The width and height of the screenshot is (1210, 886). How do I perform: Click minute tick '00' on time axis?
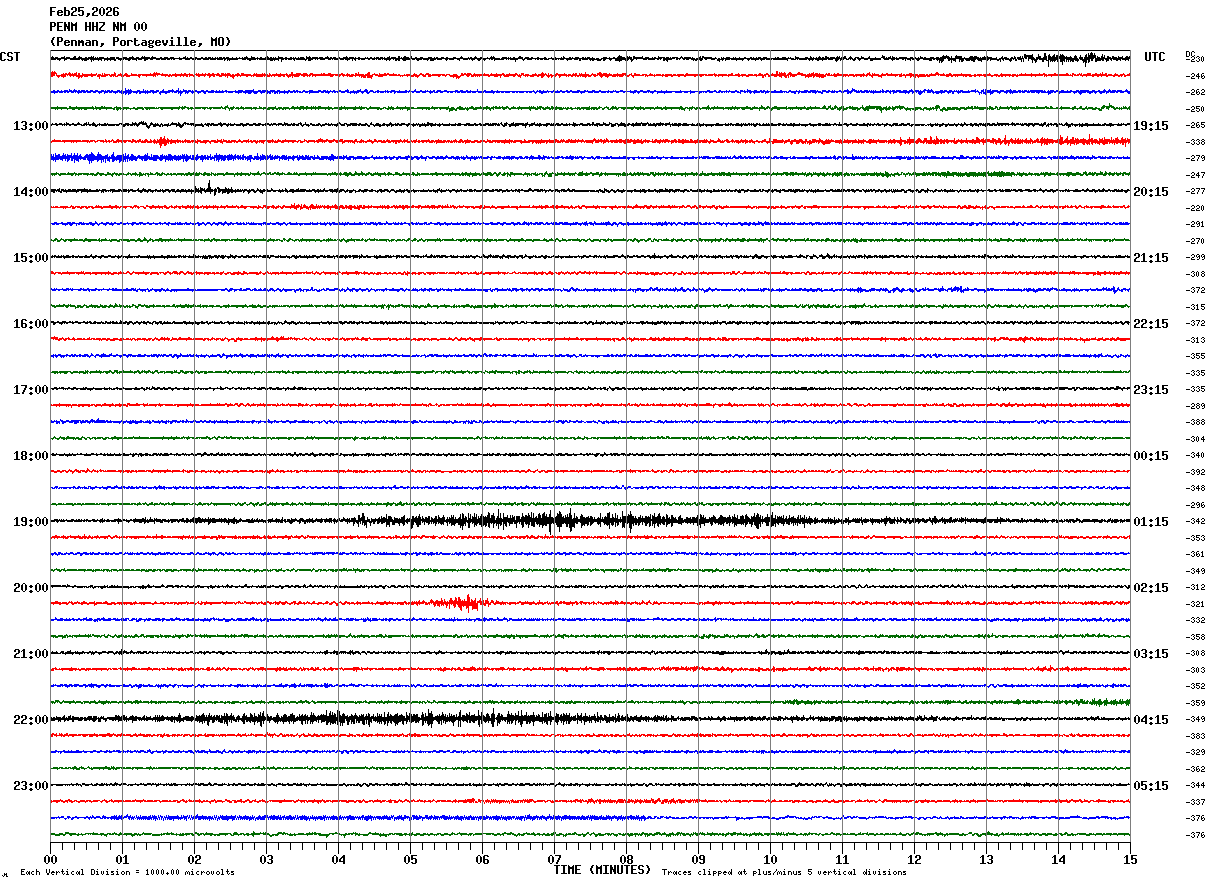click(50, 860)
